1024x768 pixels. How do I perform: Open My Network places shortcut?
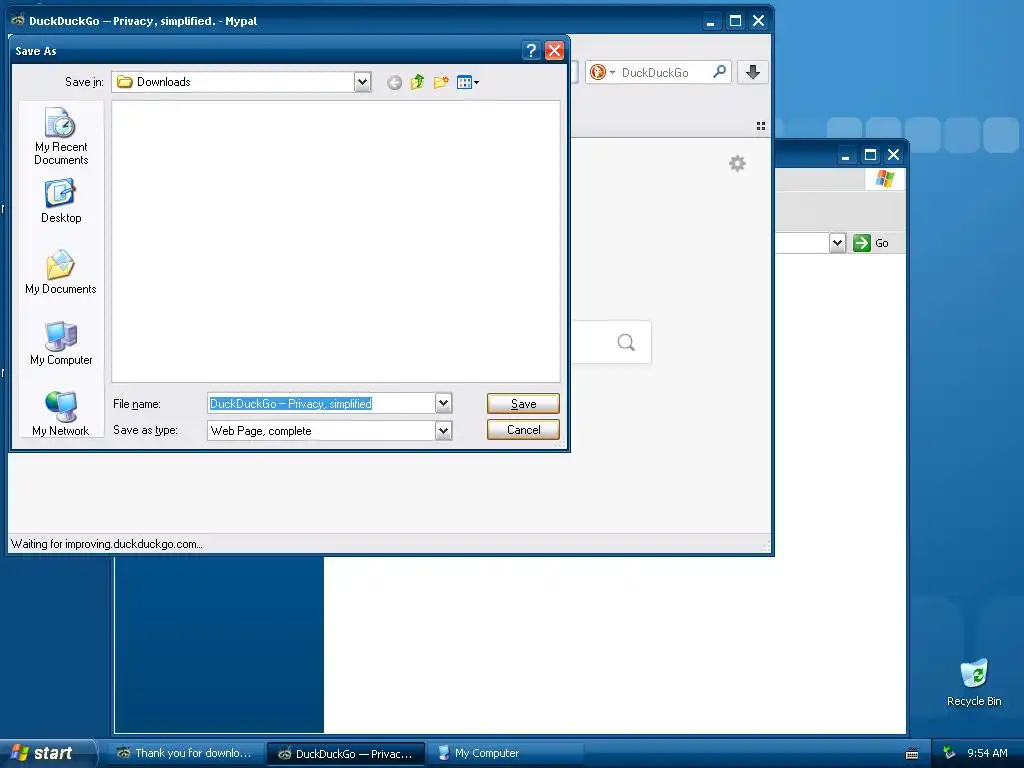tap(61, 413)
